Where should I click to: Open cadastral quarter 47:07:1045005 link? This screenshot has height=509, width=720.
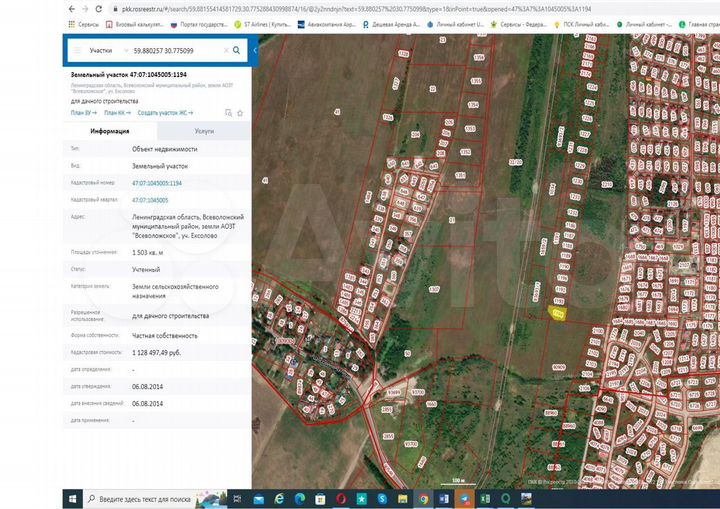tap(150, 199)
